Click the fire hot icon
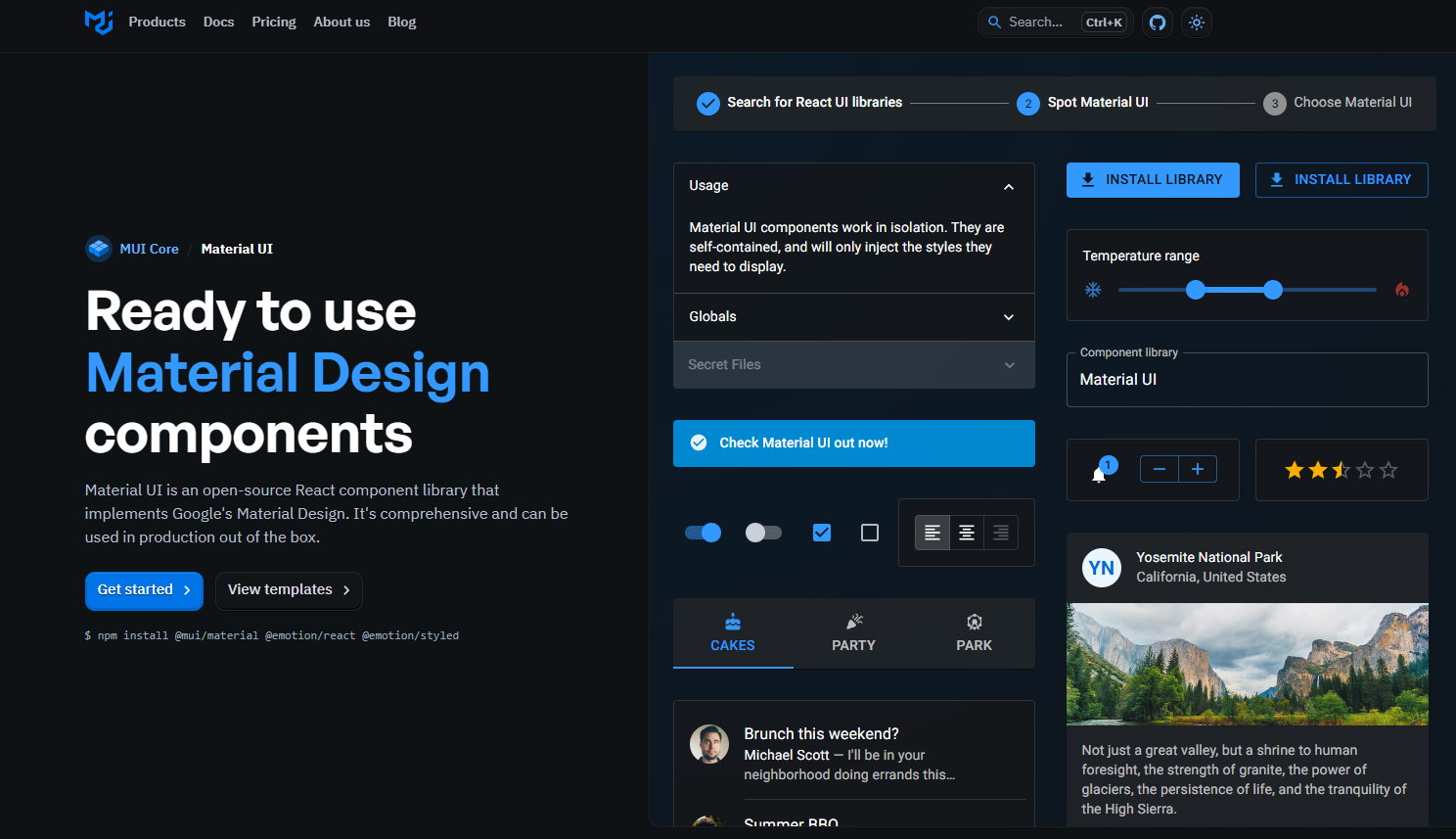 point(1402,290)
